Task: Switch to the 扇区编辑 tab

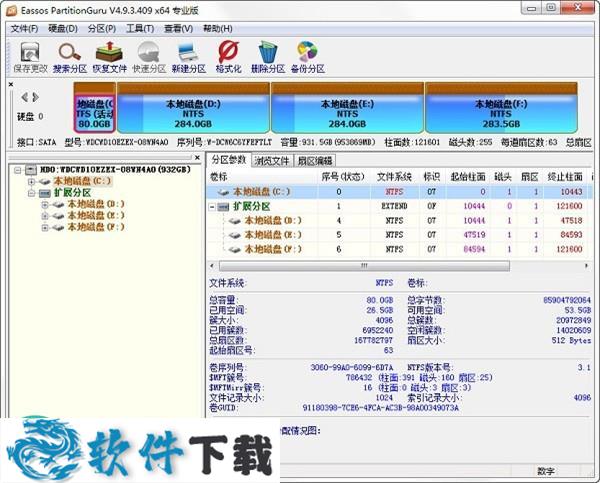Action: tap(315, 161)
